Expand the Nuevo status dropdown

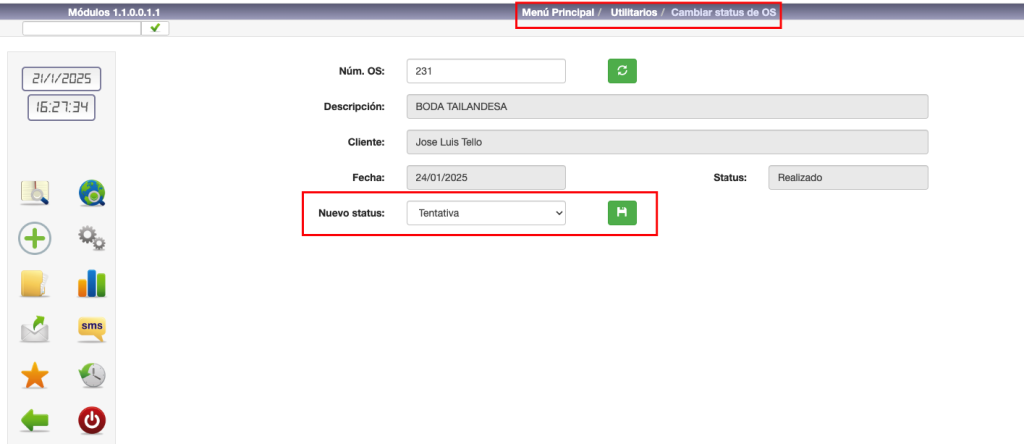pyautogui.click(x=486, y=213)
